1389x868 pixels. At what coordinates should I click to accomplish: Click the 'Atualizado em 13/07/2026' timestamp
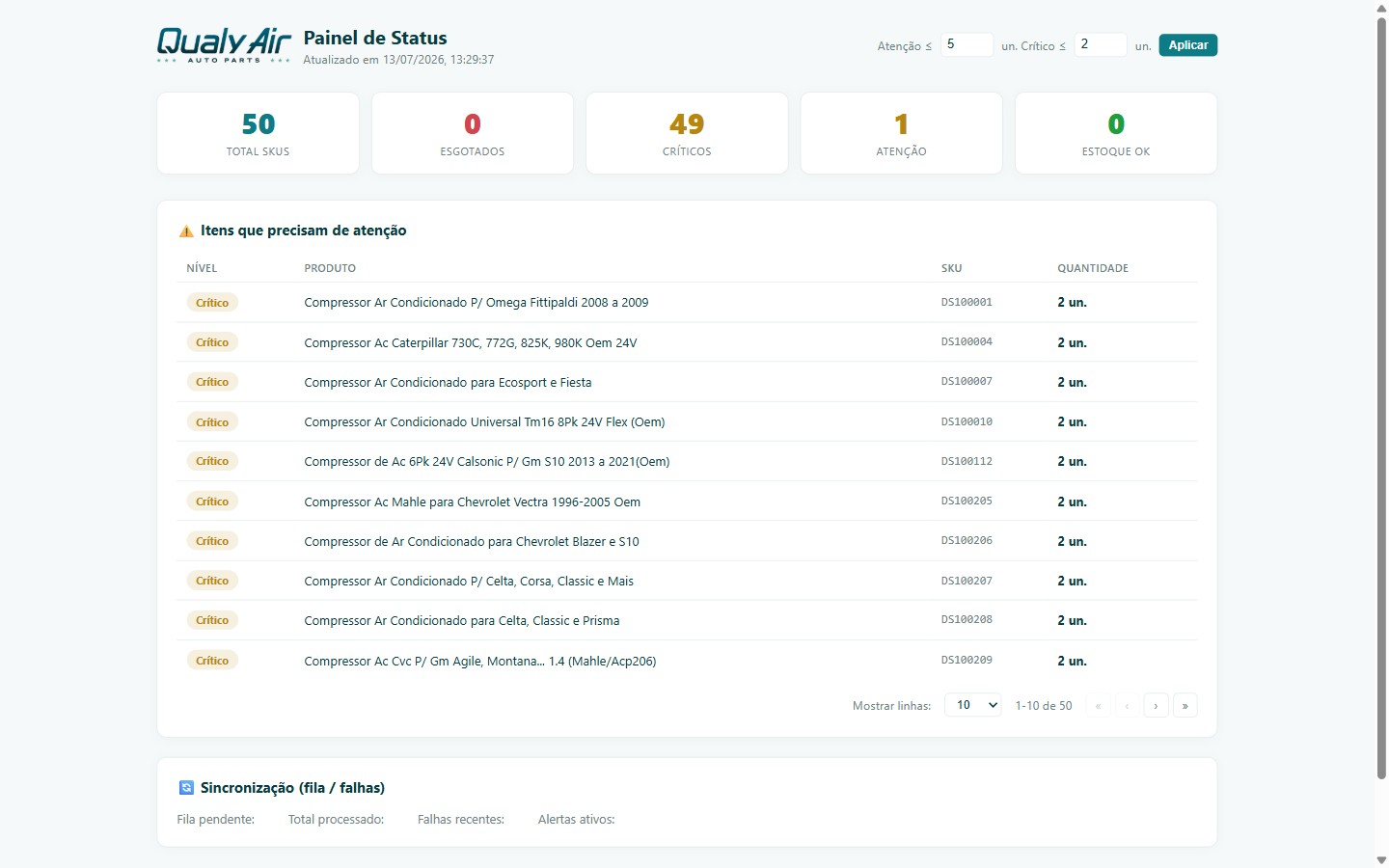tap(398, 60)
